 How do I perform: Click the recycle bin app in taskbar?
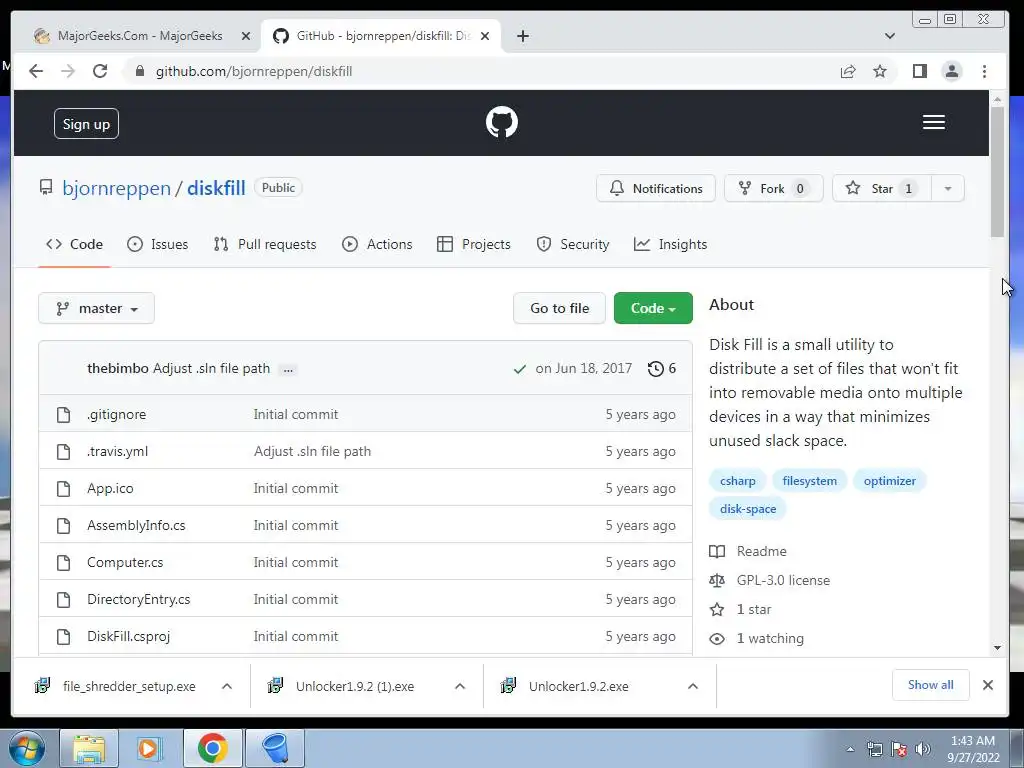coord(274,748)
